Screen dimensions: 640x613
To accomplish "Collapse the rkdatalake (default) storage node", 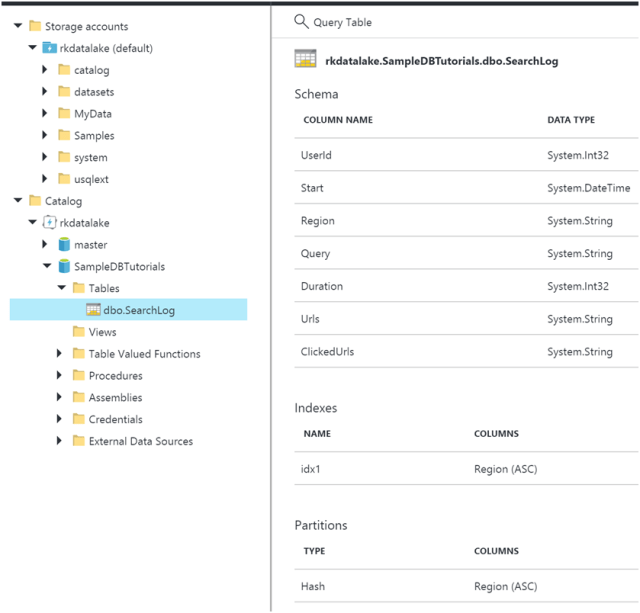I will [x=33, y=47].
